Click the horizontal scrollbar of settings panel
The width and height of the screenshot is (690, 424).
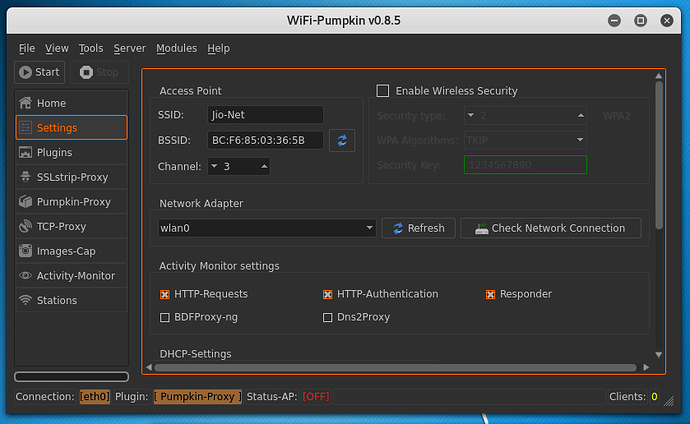coord(400,368)
